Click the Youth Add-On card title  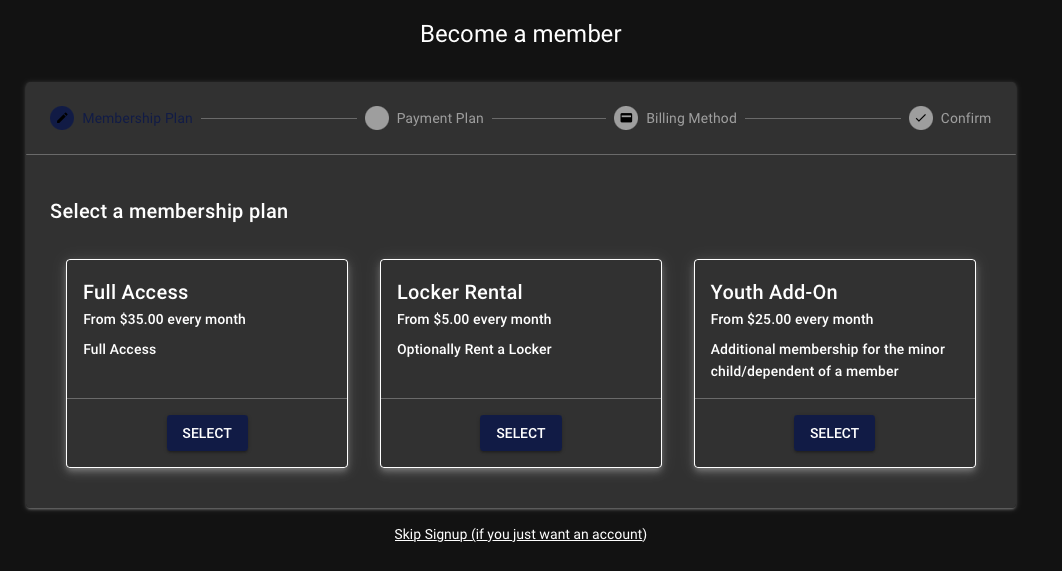774,292
